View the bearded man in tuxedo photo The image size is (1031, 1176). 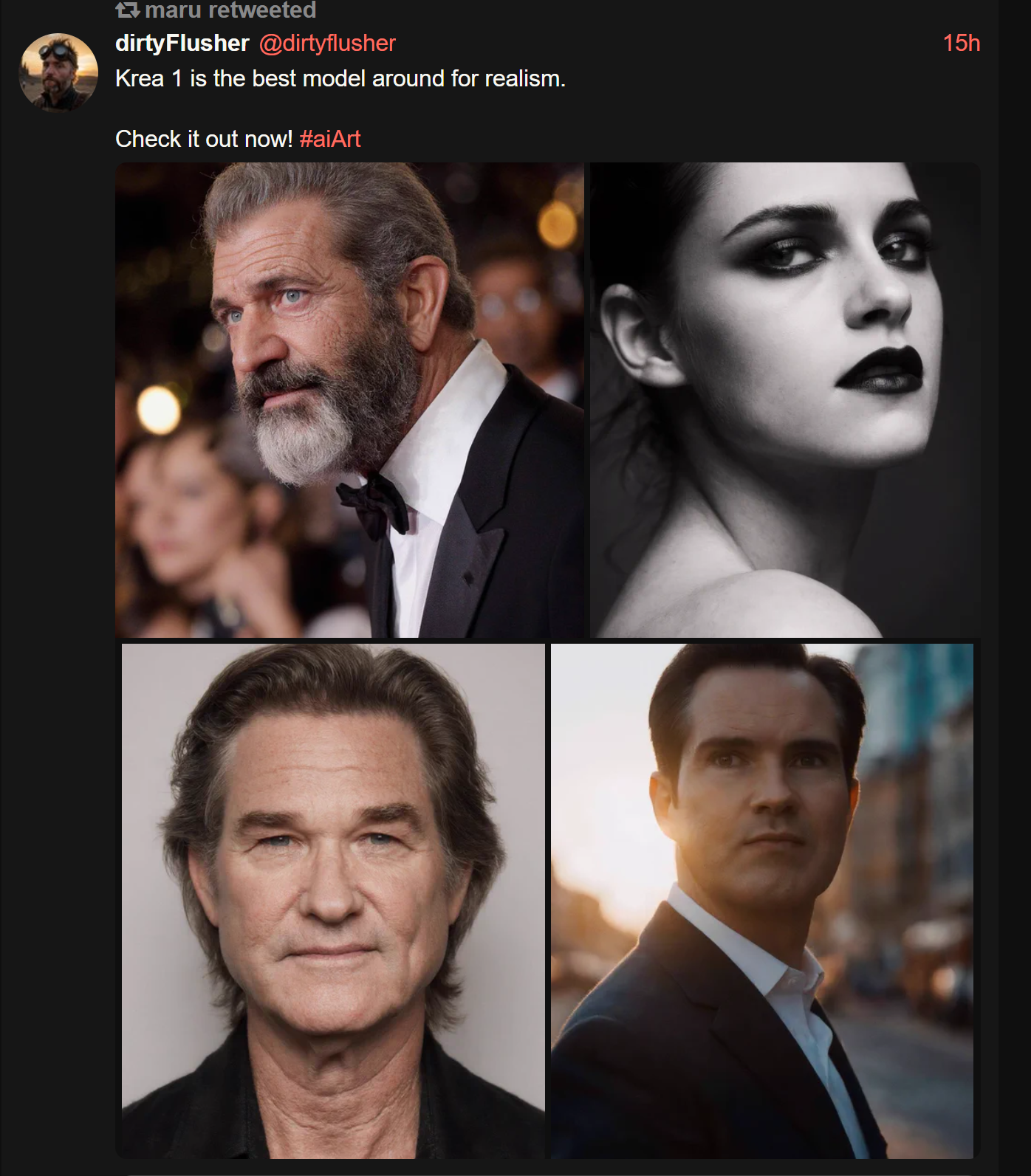click(349, 400)
